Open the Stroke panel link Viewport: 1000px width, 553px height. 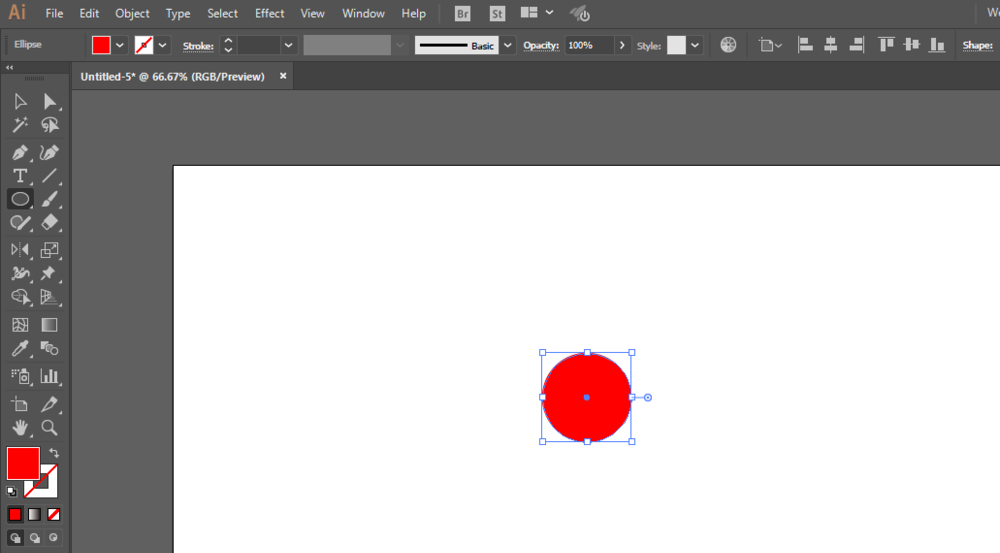coord(198,46)
